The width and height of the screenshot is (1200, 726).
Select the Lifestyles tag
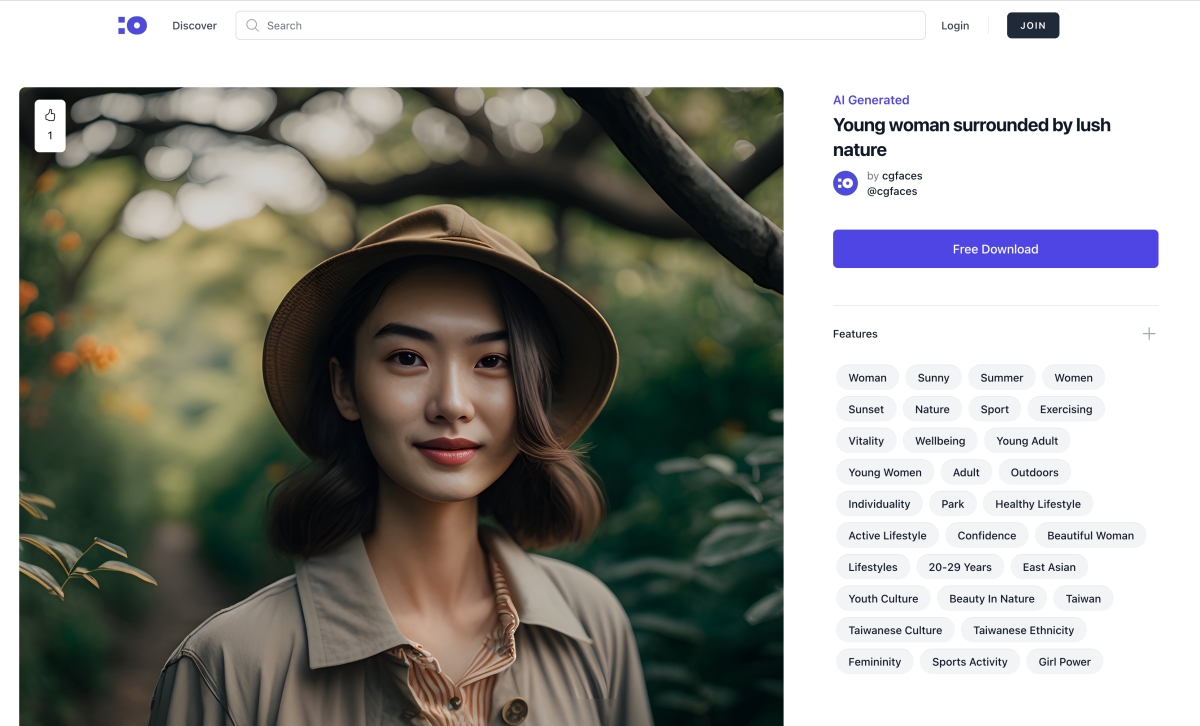873,567
